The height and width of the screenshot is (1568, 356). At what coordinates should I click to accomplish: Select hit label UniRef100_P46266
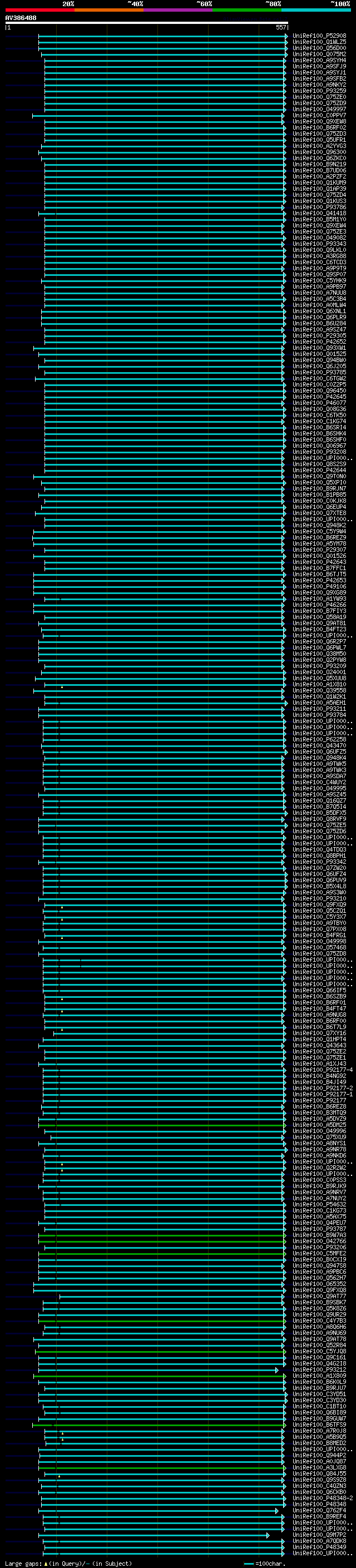point(319,605)
